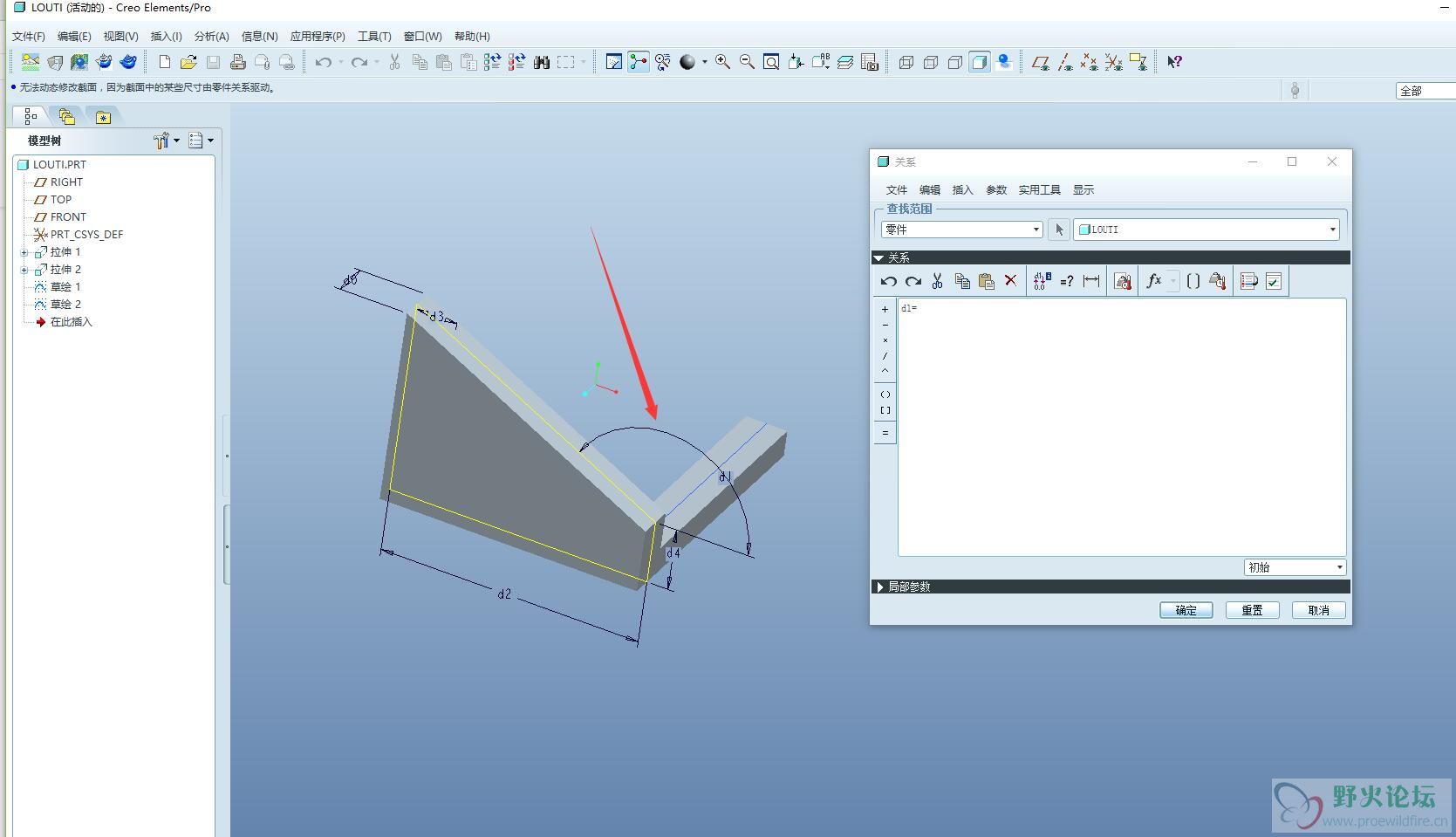Image resolution: width=1456 pixels, height=837 pixels.
Task: Toggle datum planes visibility
Action: point(1040,62)
